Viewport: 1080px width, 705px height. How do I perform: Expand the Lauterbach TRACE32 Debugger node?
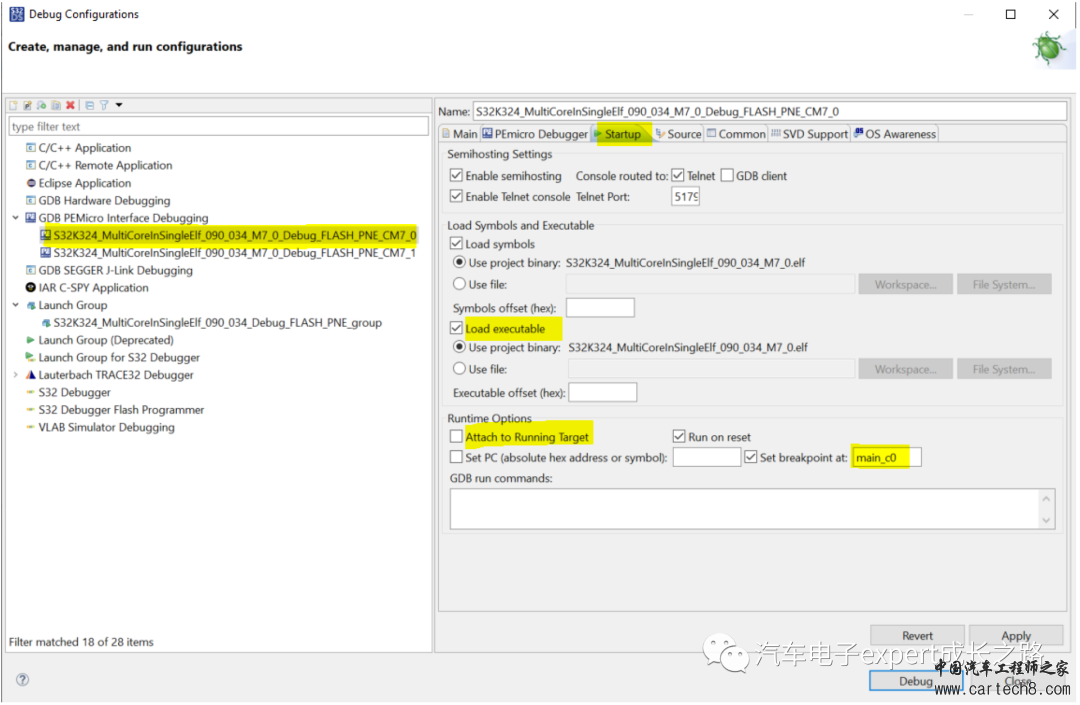15,375
